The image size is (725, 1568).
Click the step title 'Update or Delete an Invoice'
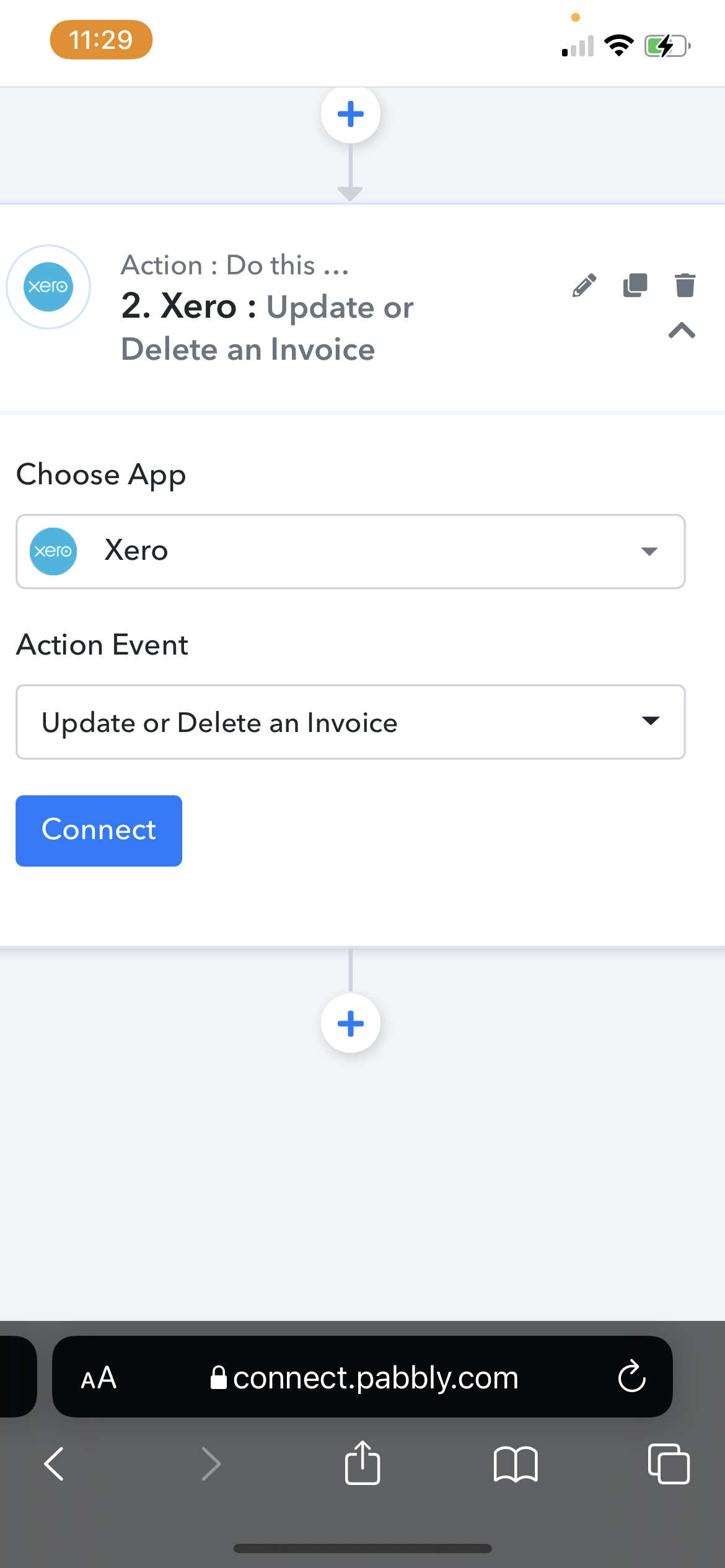point(268,328)
